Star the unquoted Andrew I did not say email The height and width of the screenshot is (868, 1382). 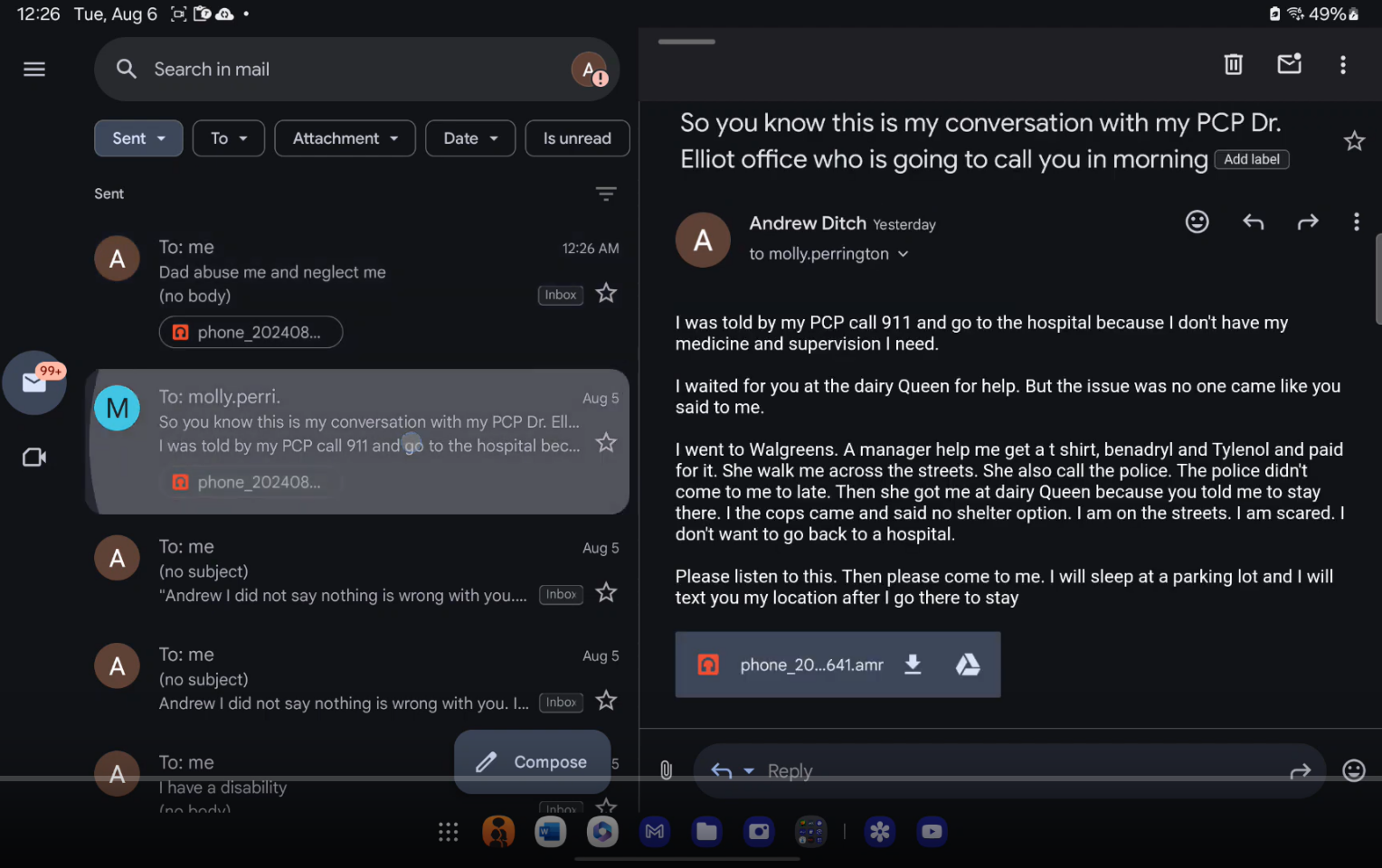click(606, 701)
